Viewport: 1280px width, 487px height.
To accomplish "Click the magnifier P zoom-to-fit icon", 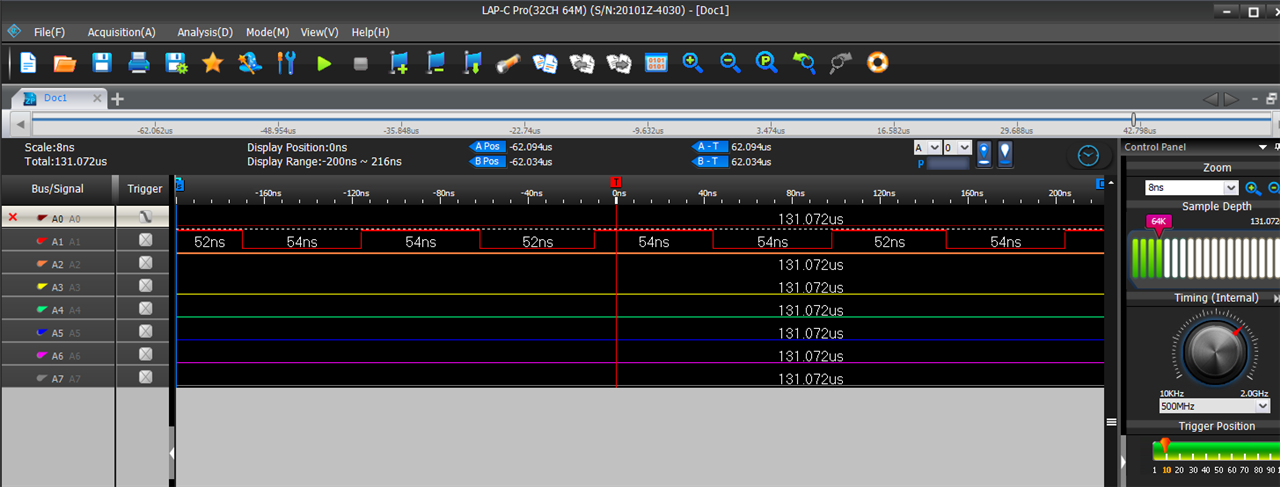I will click(767, 63).
